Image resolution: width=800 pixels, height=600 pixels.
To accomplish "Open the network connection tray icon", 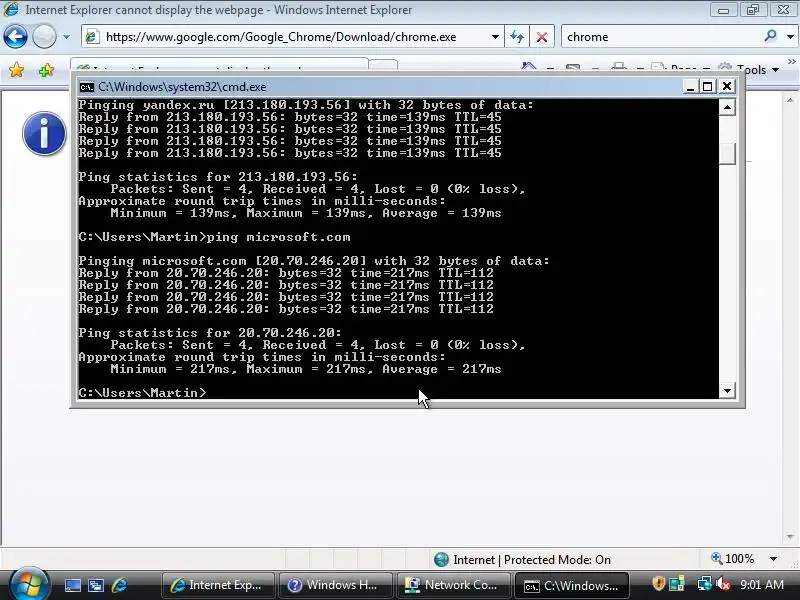I will point(704,584).
